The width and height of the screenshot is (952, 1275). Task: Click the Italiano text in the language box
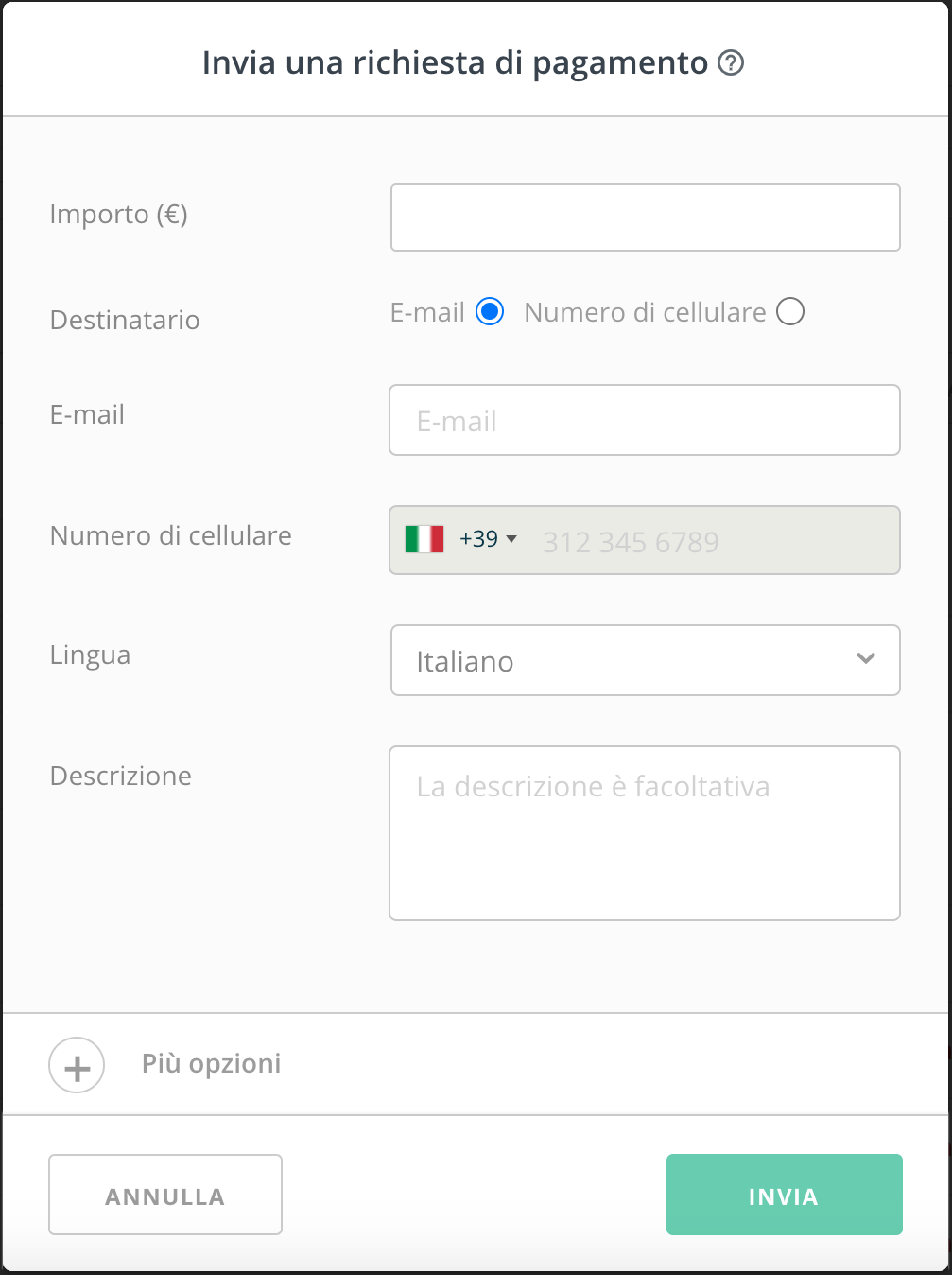tap(464, 660)
